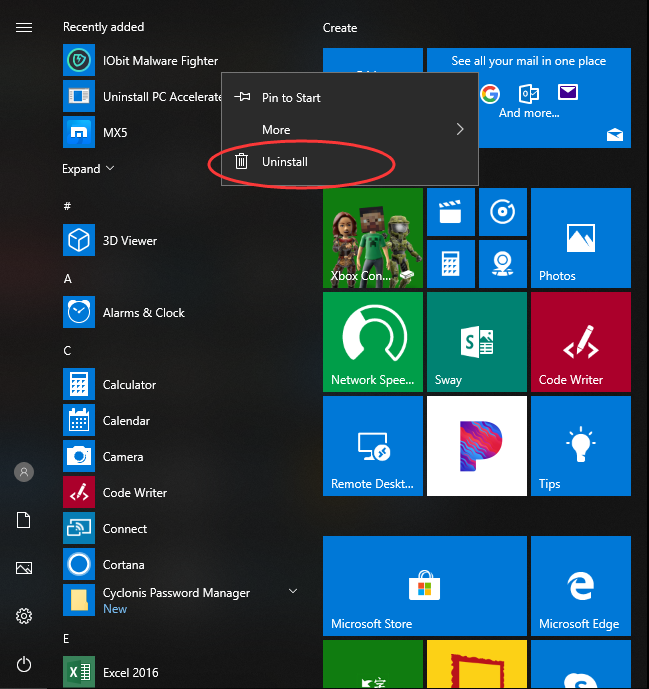Click the Uninstall PC Accelerate icon
This screenshot has height=689, width=649.
[79, 96]
